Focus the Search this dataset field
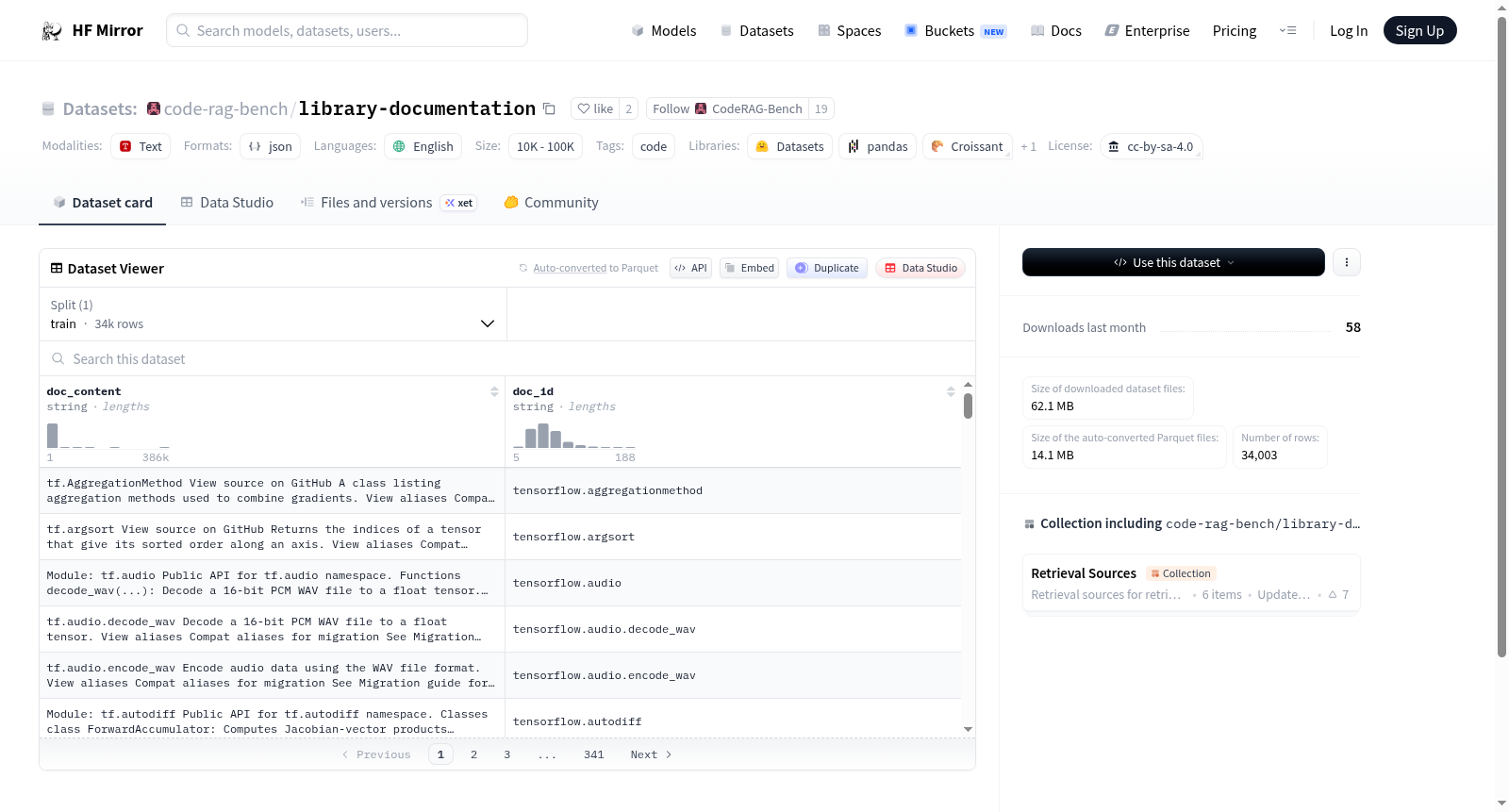 (507, 359)
